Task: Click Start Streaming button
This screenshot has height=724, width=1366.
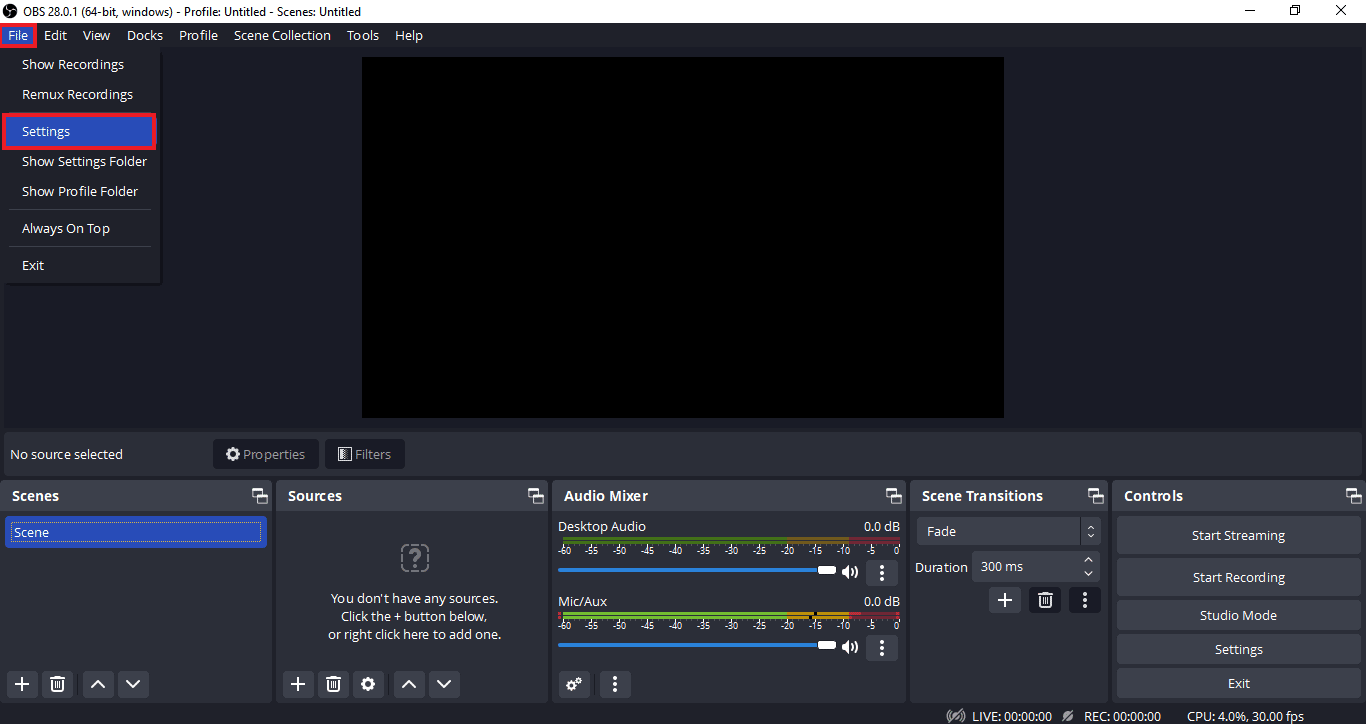Action: pos(1238,535)
